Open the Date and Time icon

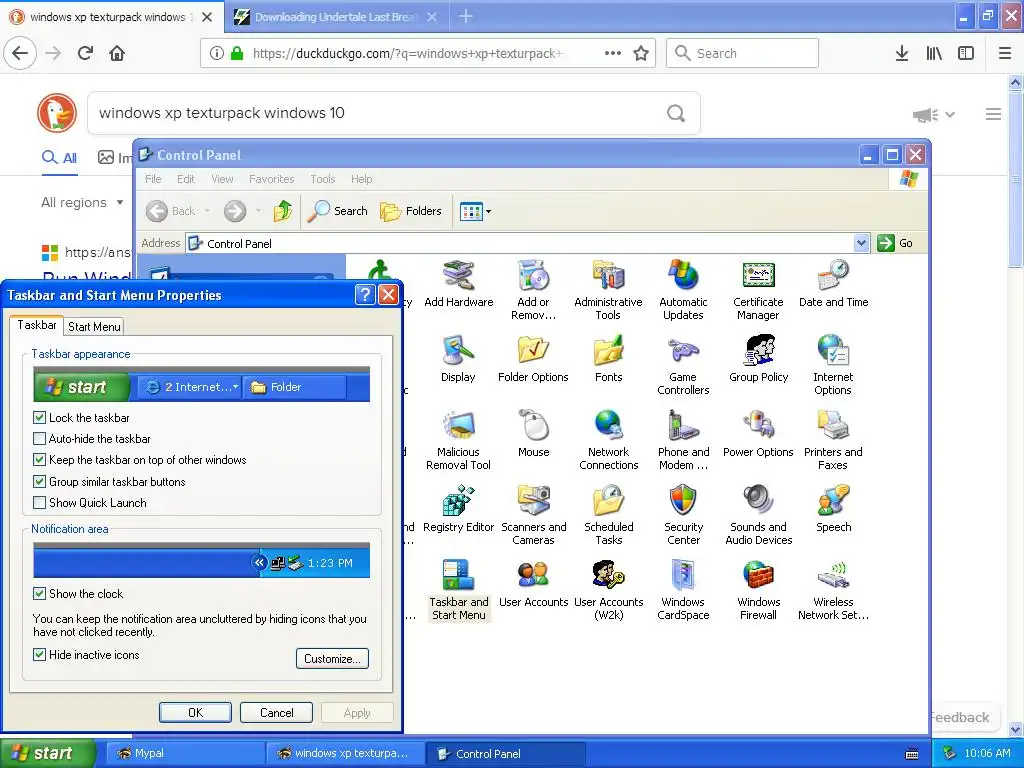pos(833,284)
